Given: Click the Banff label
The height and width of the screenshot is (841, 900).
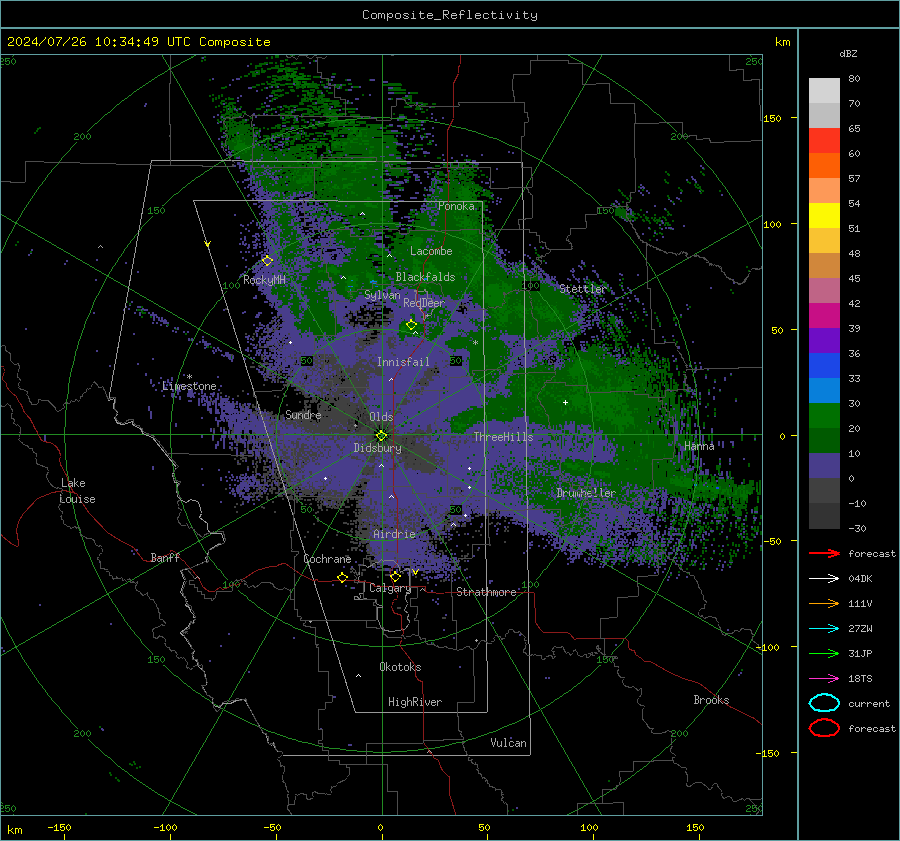Looking at the screenshot, I should tap(165, 557).
